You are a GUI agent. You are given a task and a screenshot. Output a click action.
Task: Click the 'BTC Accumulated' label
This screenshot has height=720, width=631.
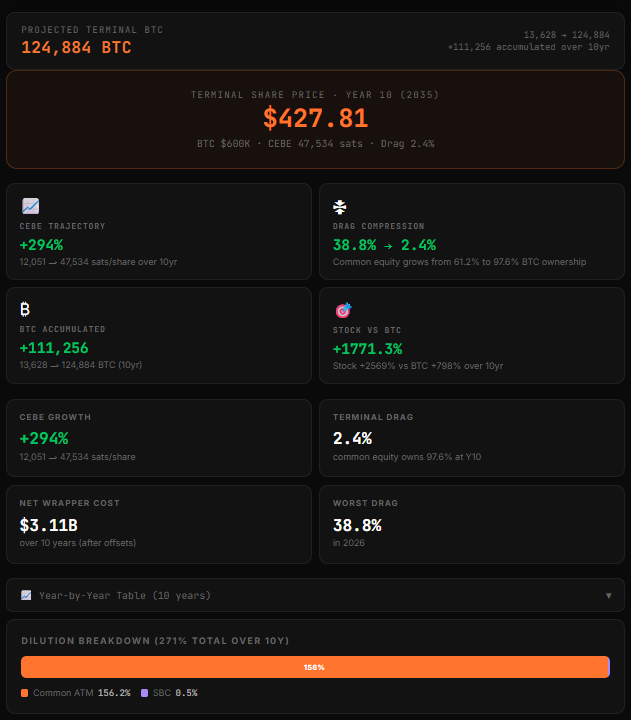point(62,329)
